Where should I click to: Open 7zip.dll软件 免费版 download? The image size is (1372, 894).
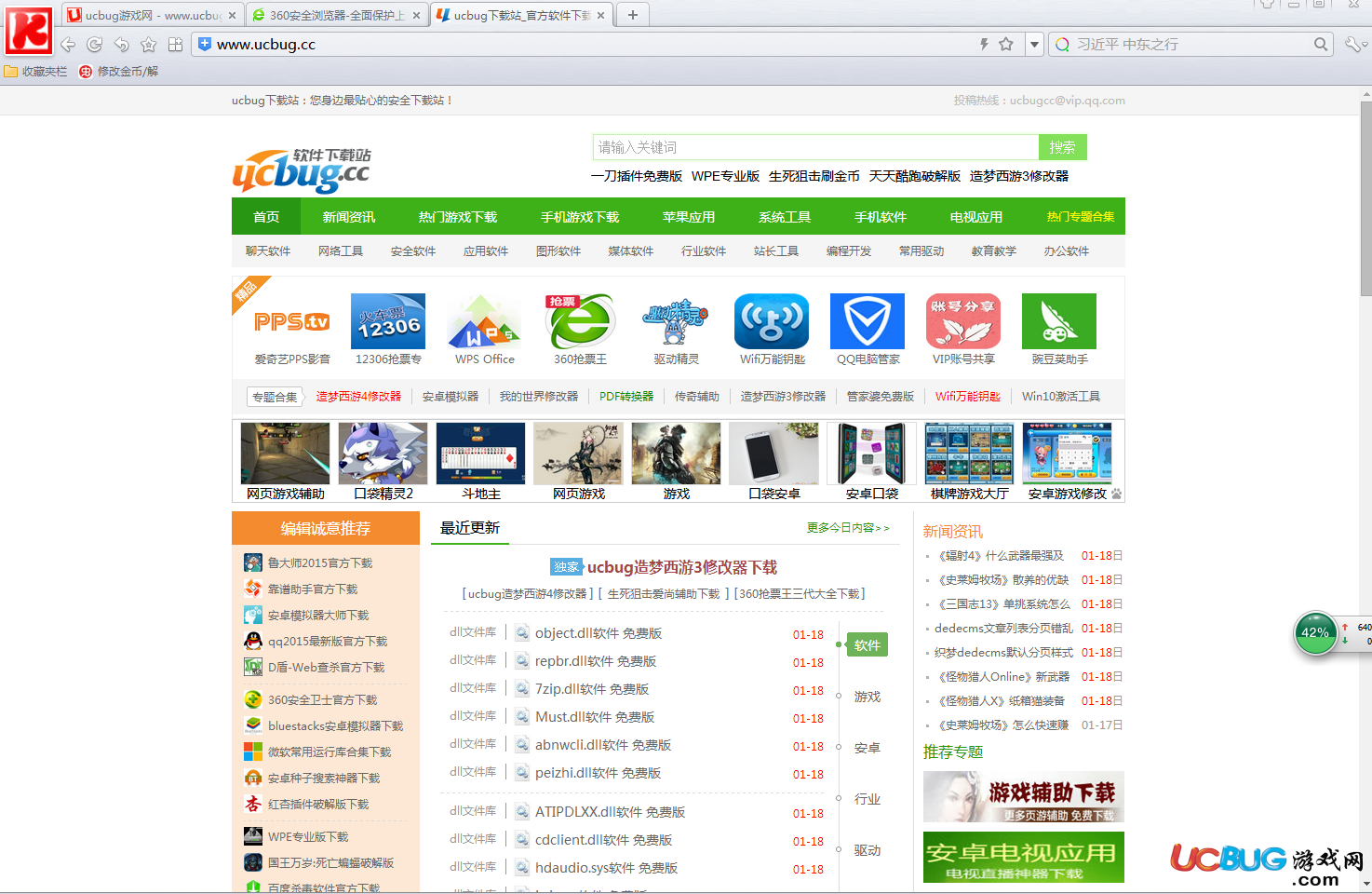point(592,689)
